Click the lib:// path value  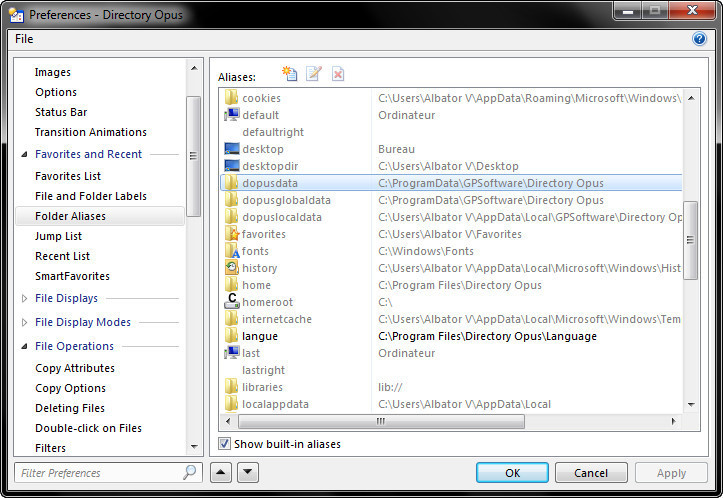click(x=390, y=387)
